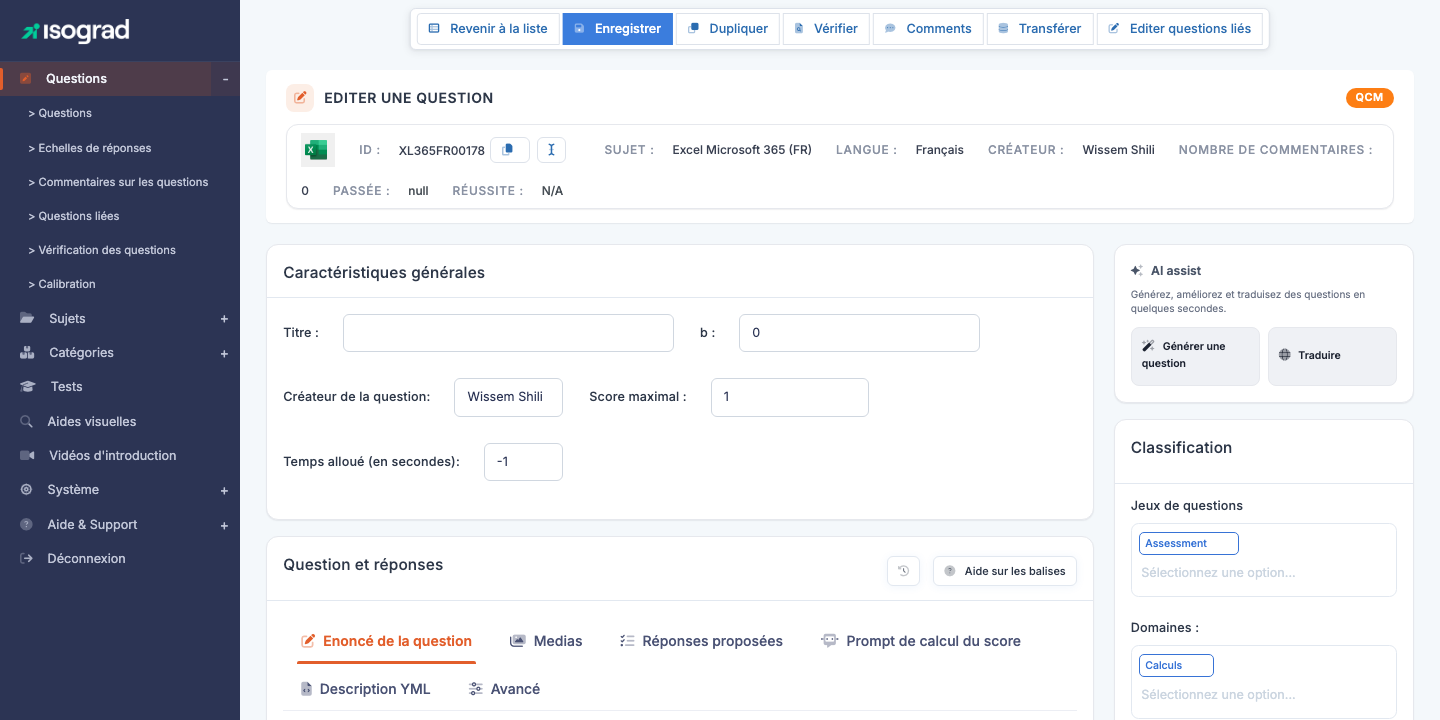Image resolution: width=1440 pixels, height=720 pixels.
Task: Click the Sujets folder icon
Action: pos(27,319)
